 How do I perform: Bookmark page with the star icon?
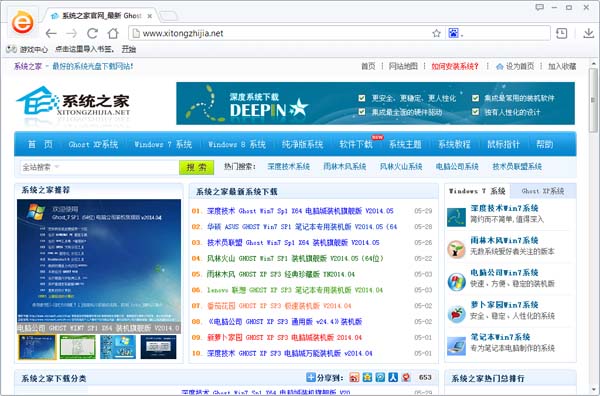pyautogui.click(x=436, y=33)
